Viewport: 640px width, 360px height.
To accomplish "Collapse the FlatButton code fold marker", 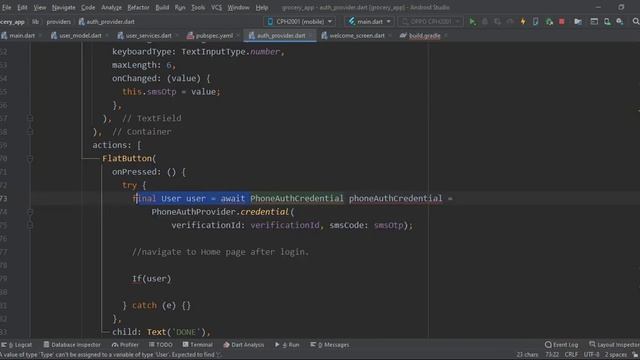I will click(x=30, y=158).
